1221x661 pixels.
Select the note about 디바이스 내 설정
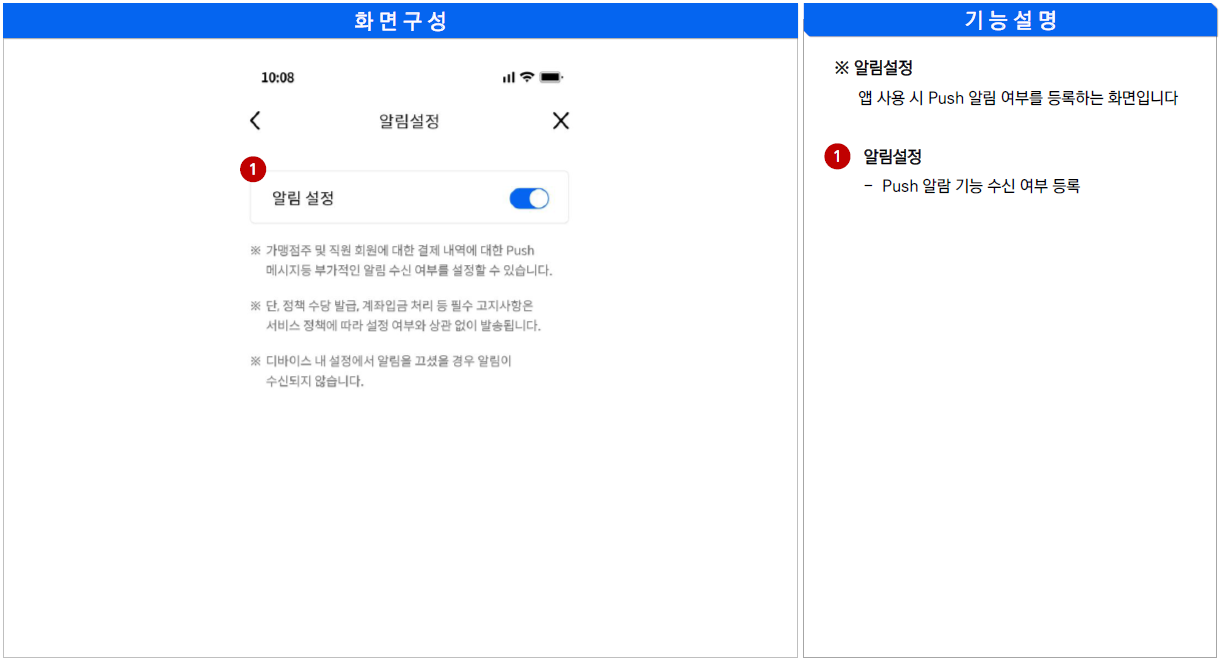381,371
